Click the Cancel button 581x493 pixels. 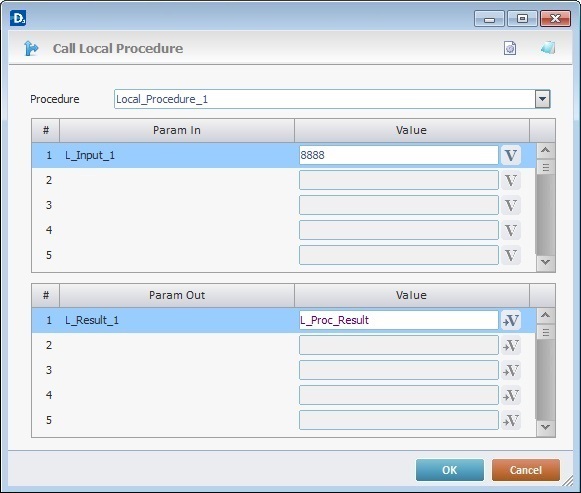526,470
